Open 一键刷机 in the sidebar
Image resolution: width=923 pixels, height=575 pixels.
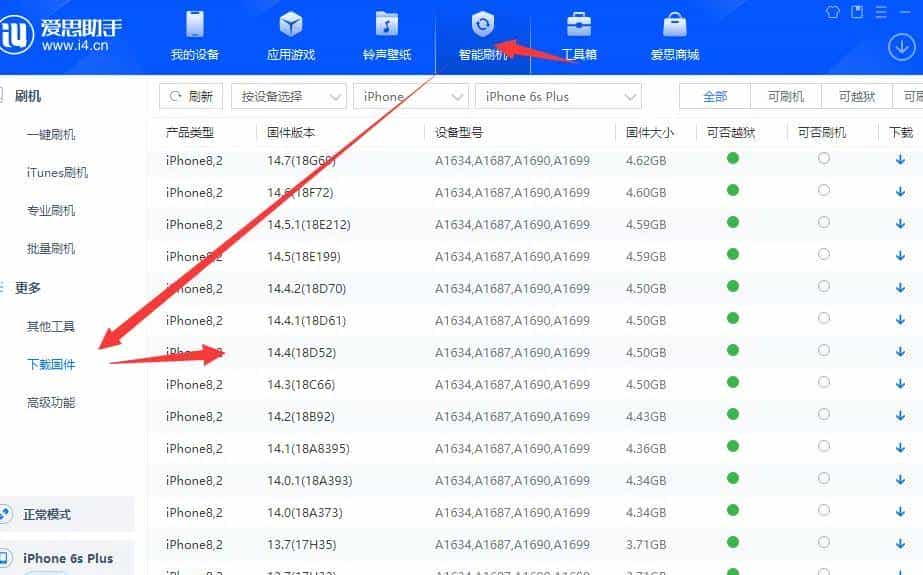(51, 134)
